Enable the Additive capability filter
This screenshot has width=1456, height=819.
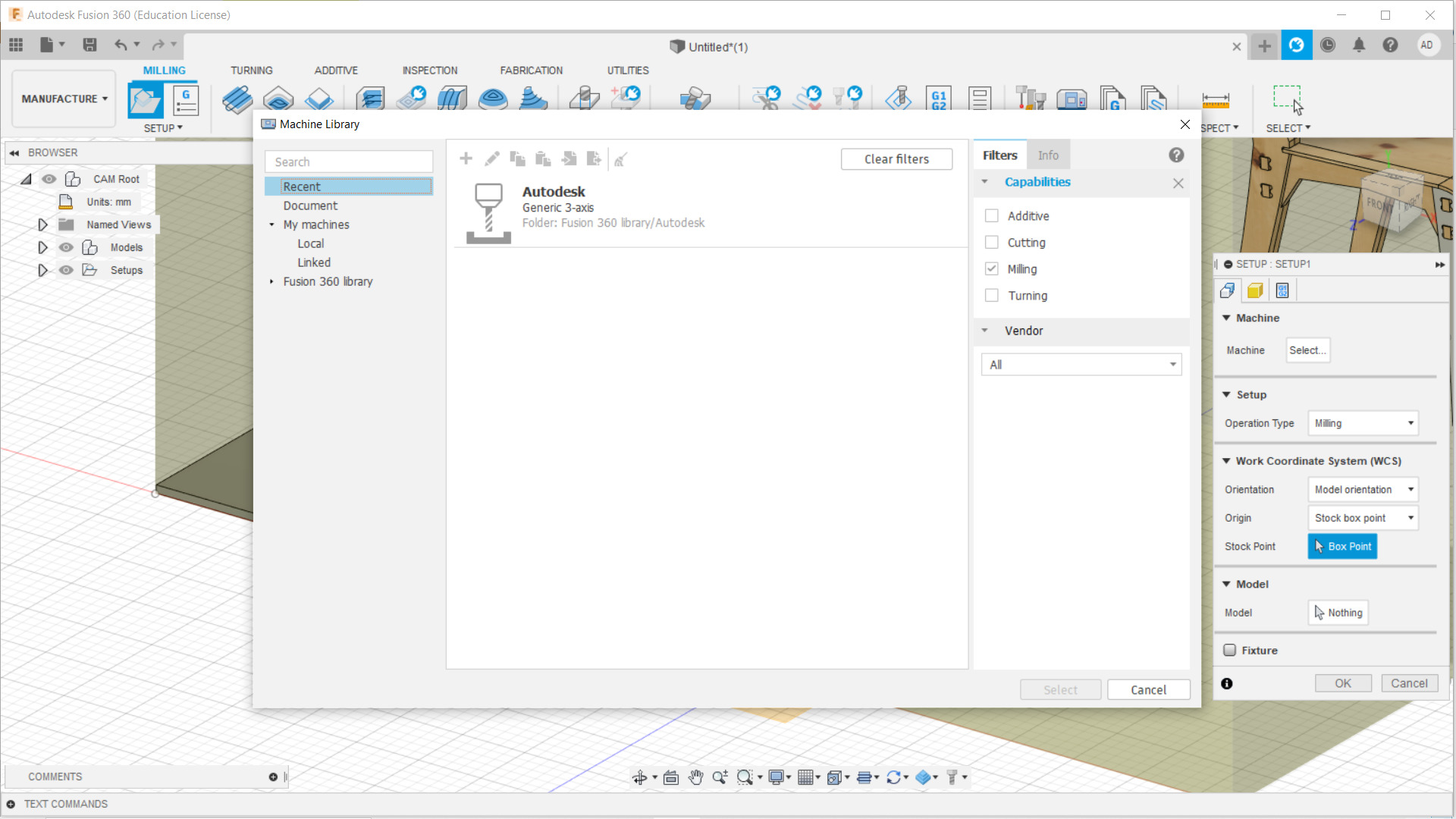pyautogui.click(x=992, y=216)
